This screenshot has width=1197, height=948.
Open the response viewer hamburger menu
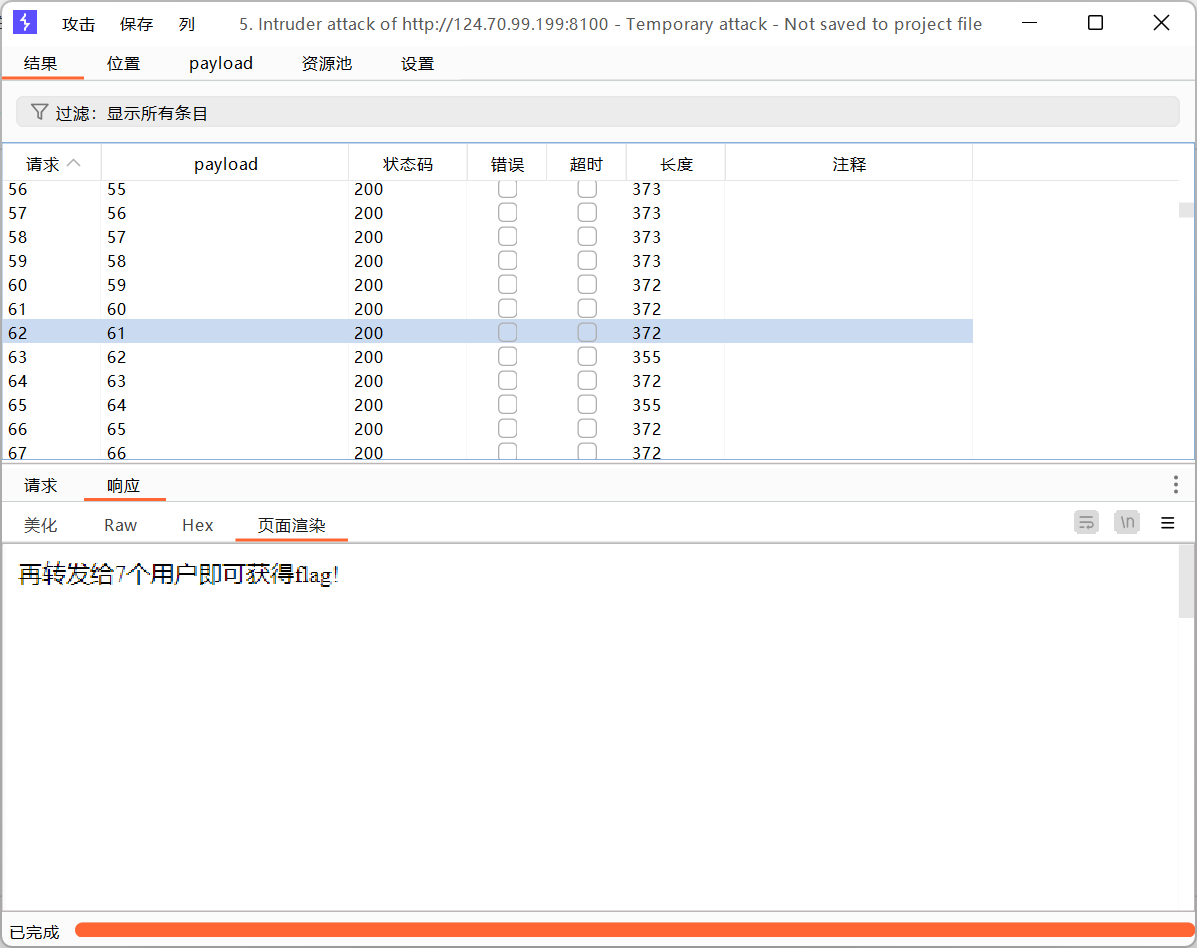click(1167, 523)
